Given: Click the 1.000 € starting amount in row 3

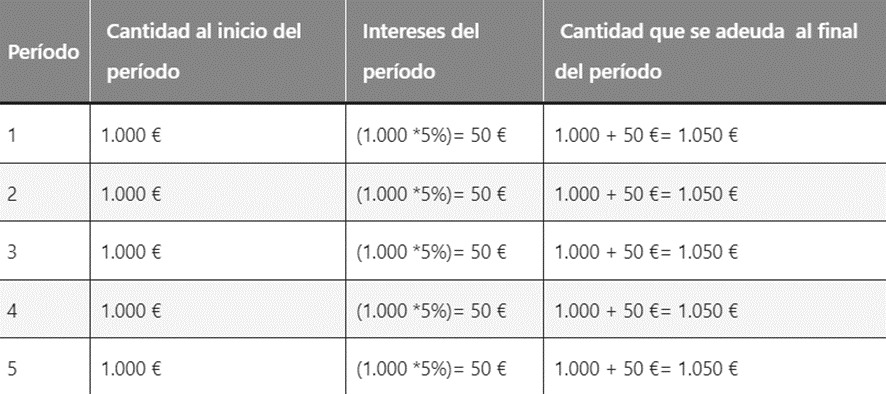Looking at the screenshot, I should (131, 252).
